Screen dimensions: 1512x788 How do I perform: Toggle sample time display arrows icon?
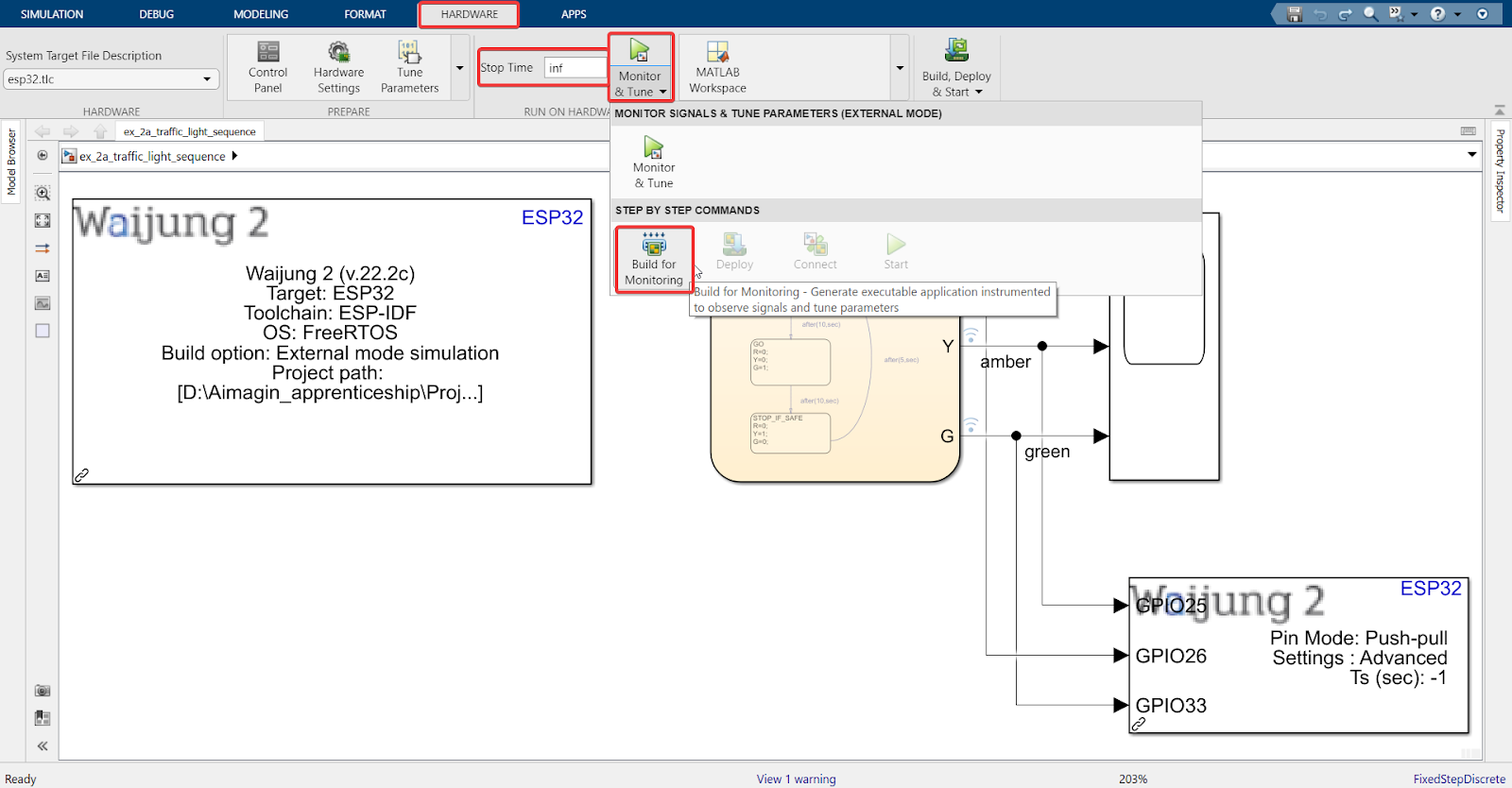tap(43, 248)
